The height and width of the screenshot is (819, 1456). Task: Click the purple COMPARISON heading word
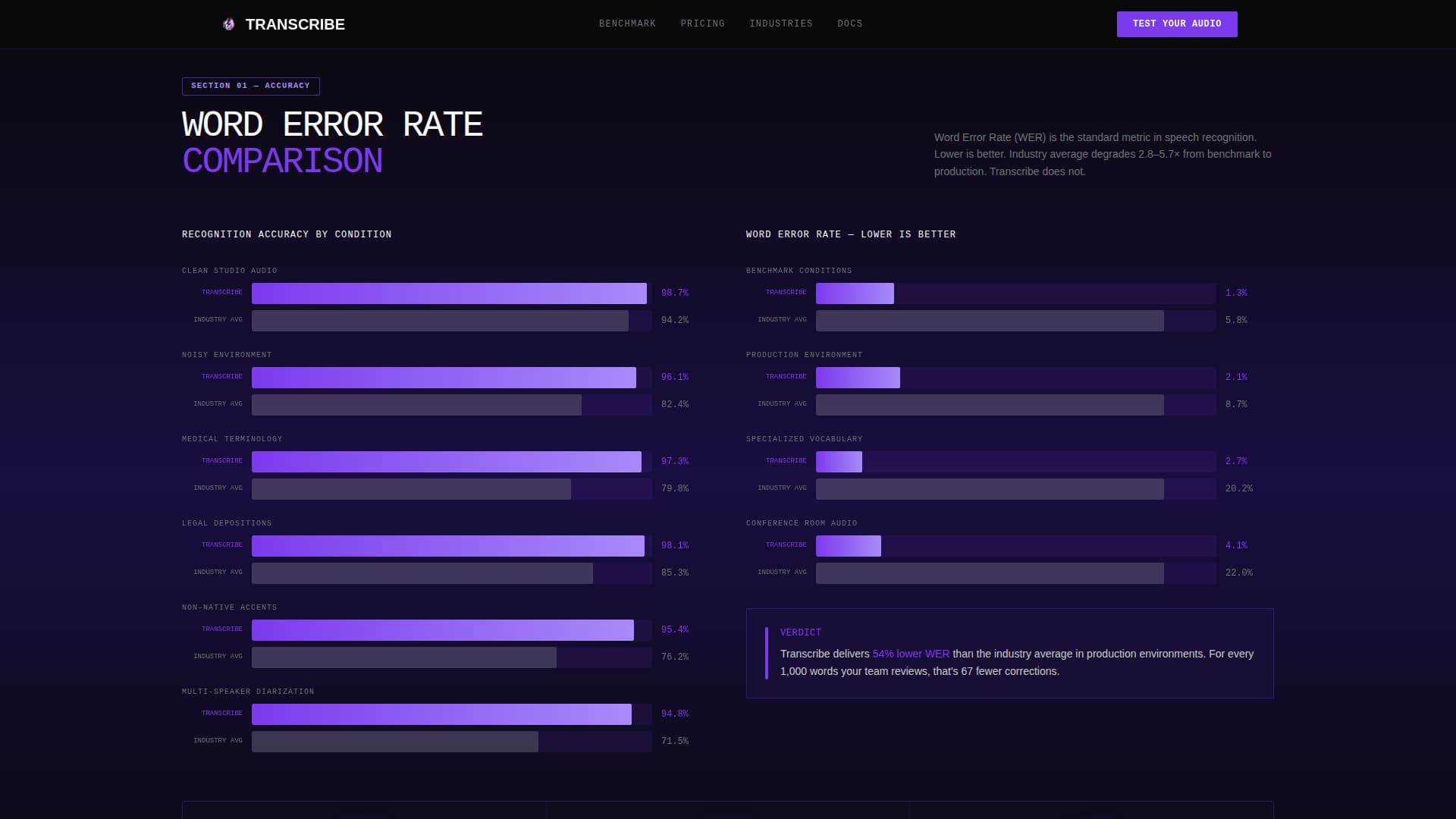click(x=282, y=161)
